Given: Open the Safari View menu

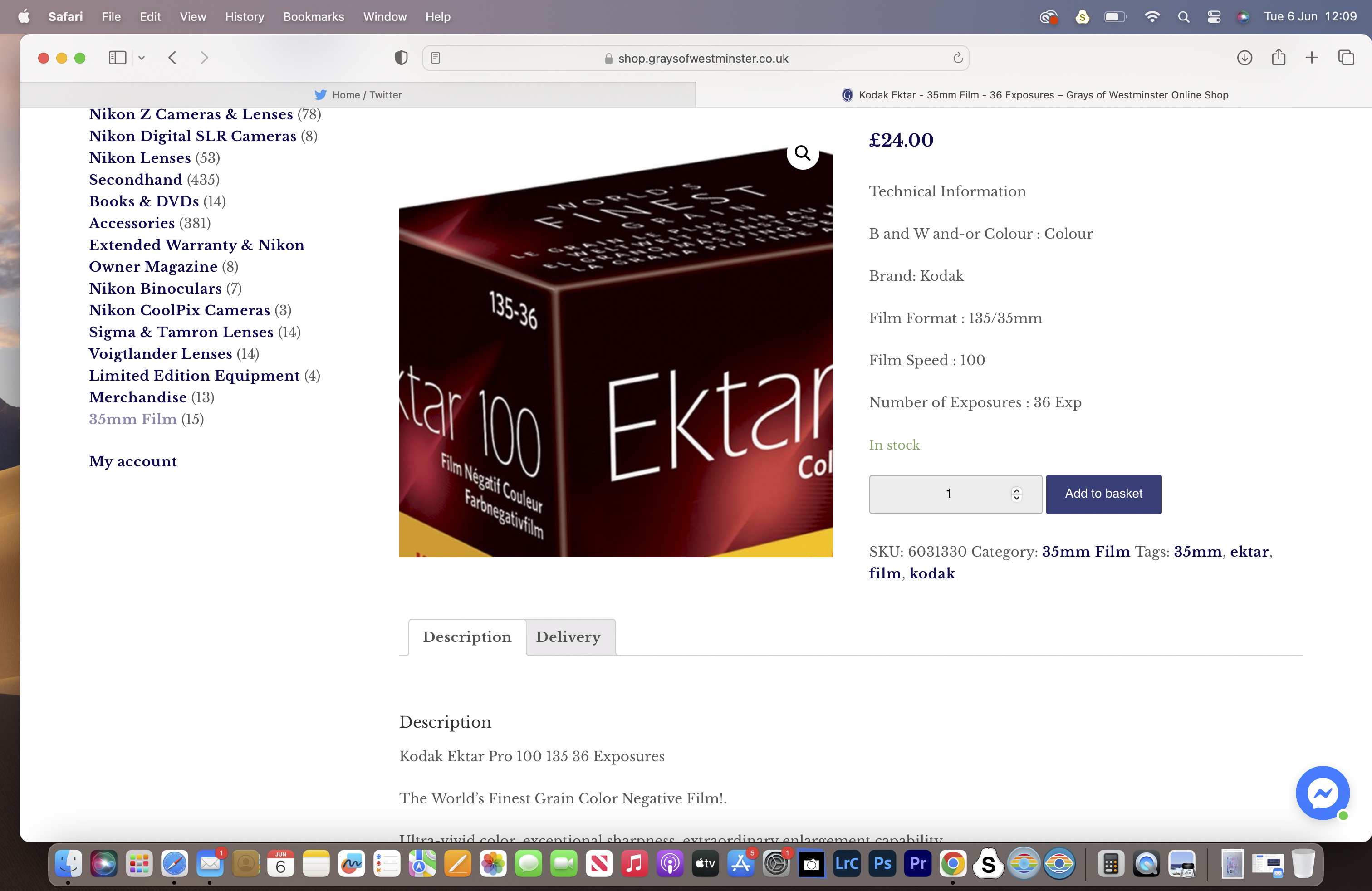Looking at the screenshot, I should pos(192,17).
